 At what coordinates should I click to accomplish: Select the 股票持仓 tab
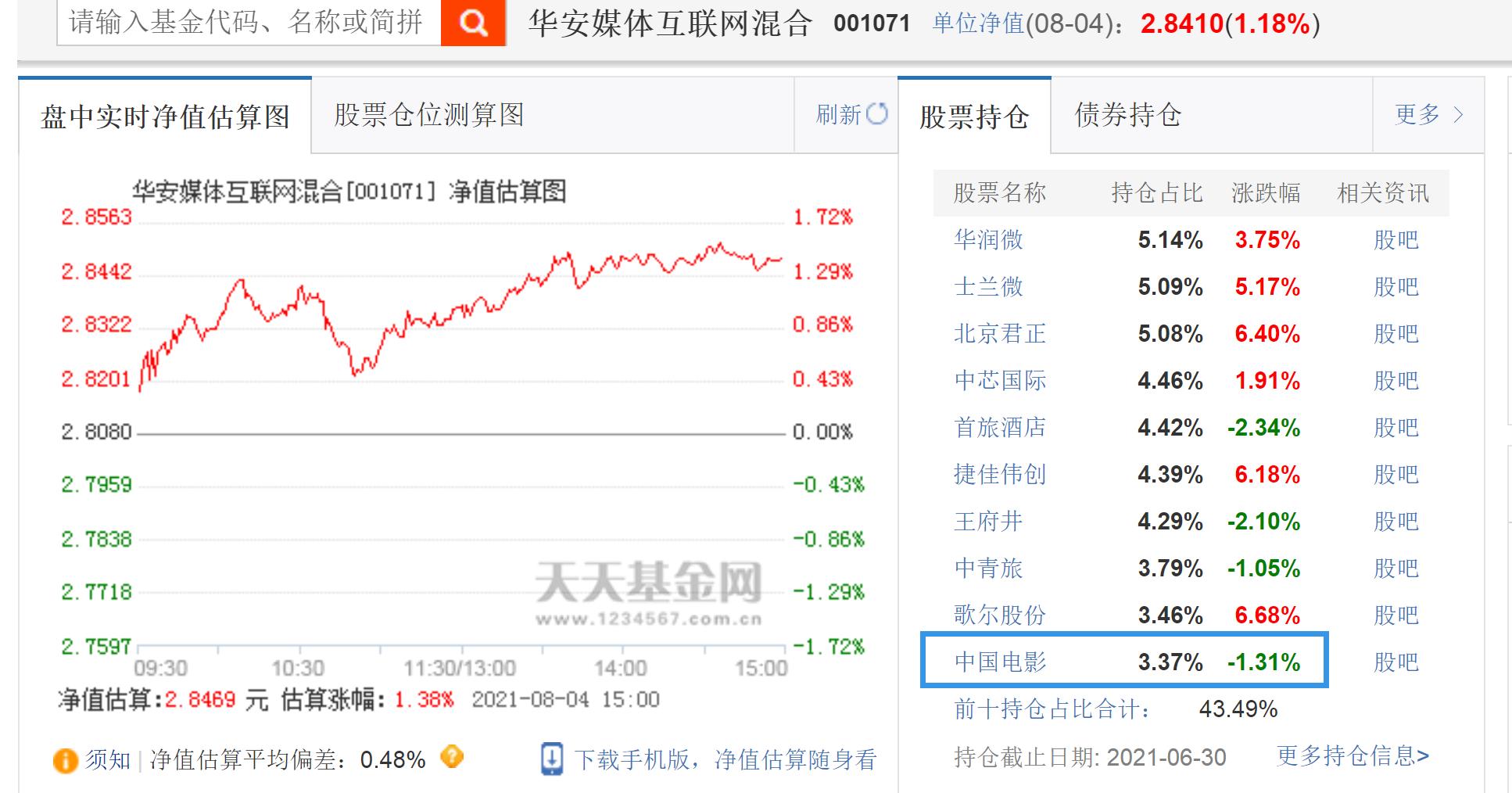(x=976, y=116)
